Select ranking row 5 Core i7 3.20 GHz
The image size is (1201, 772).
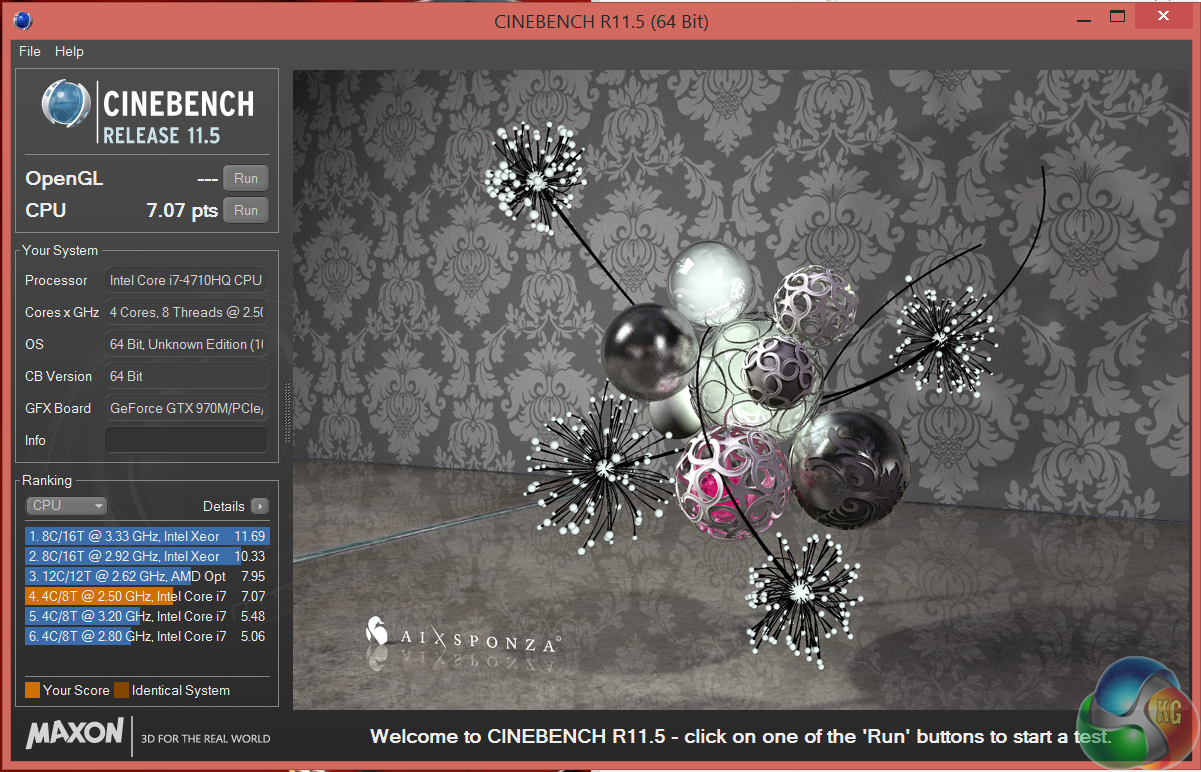pyautogui.click(x=147, y=616)
